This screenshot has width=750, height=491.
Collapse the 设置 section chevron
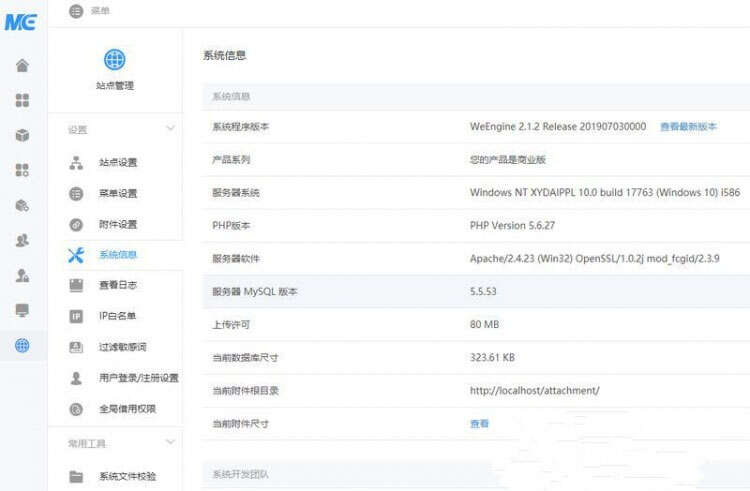point(170,129)
